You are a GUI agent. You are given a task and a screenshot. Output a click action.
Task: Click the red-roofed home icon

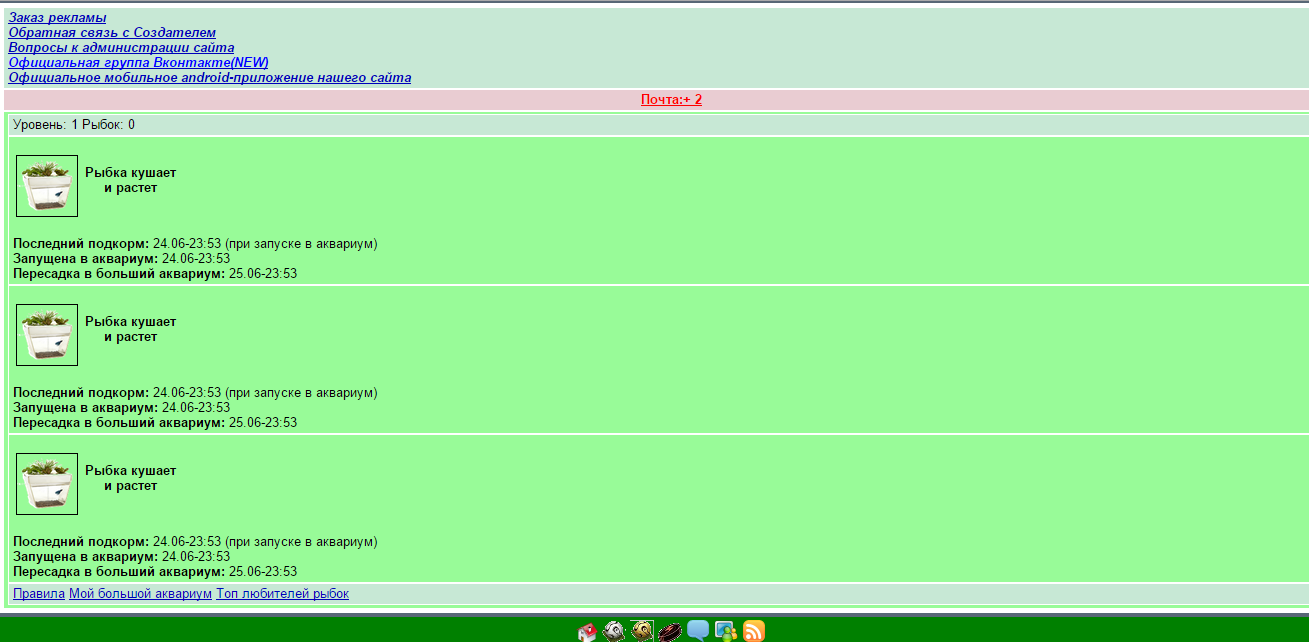coord(587,631)
